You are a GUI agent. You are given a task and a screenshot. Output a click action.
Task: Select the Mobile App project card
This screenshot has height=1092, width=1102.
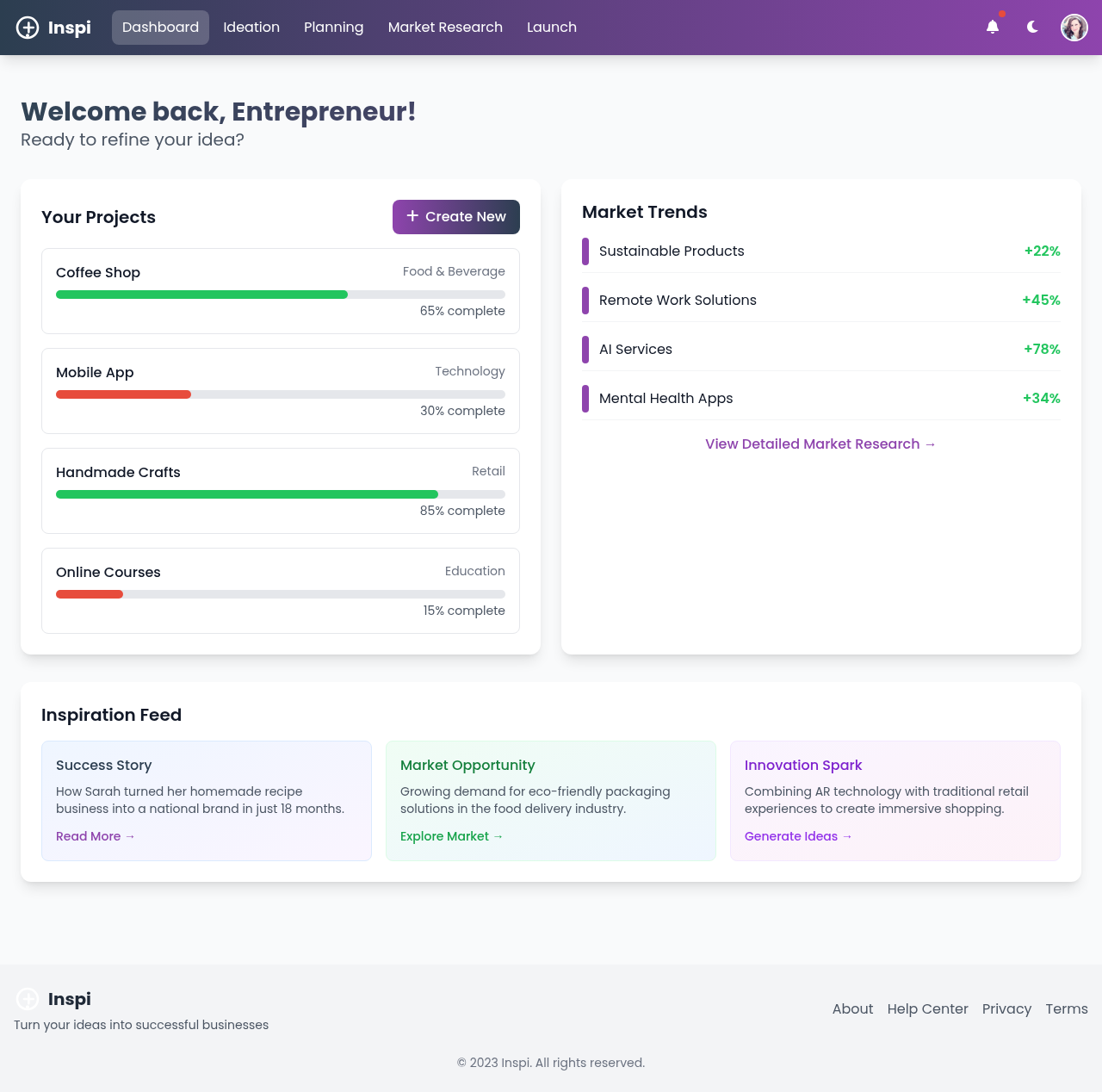[280, 391]
